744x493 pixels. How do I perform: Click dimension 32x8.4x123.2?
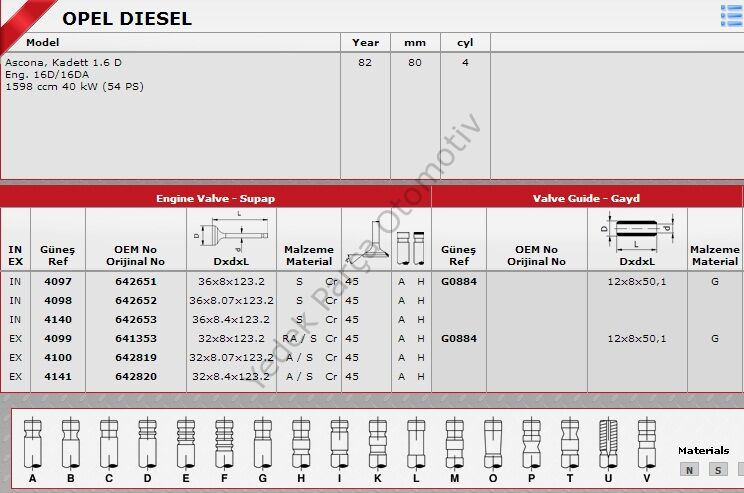point(231,376)
